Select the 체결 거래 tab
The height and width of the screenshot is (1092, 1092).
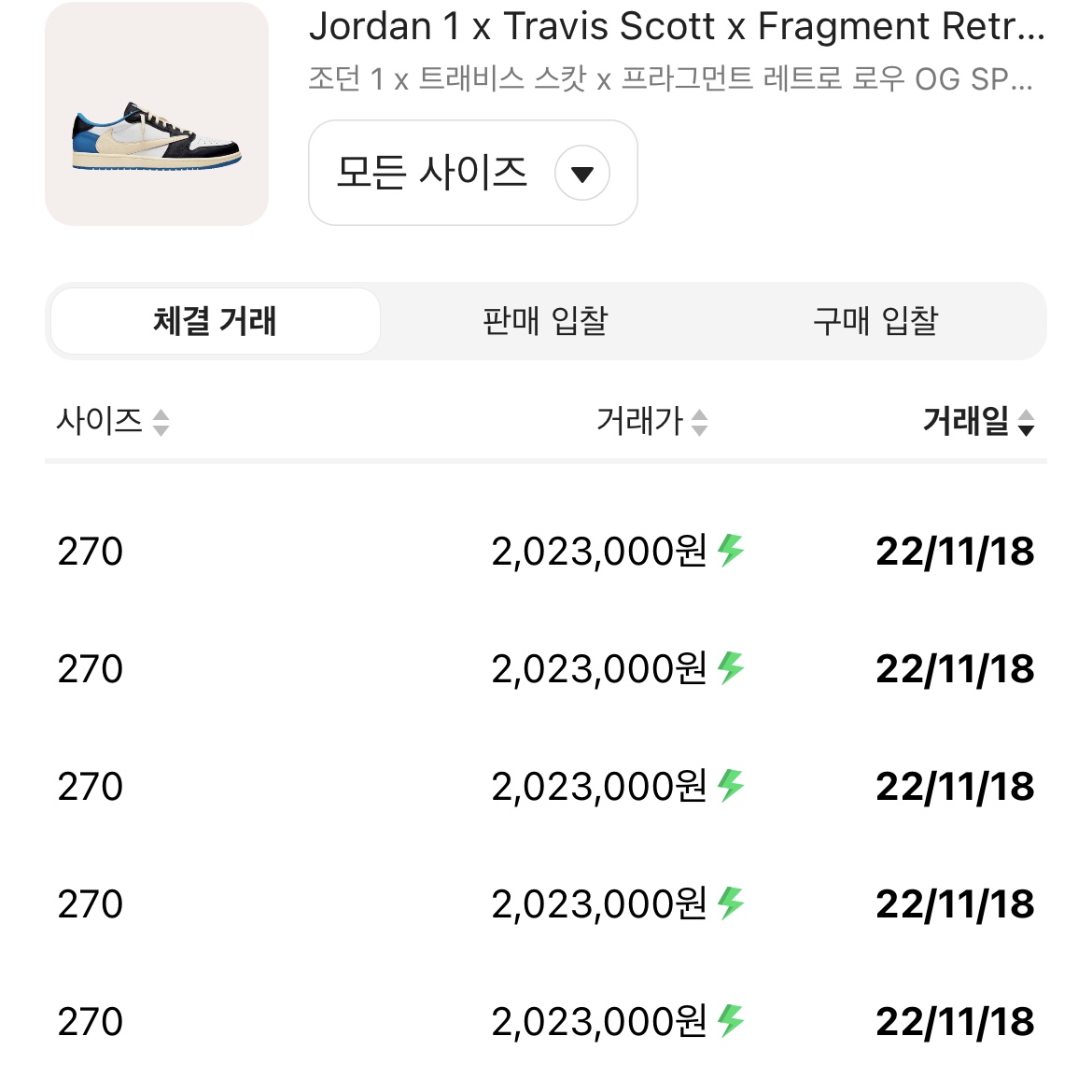click(215, 321)
